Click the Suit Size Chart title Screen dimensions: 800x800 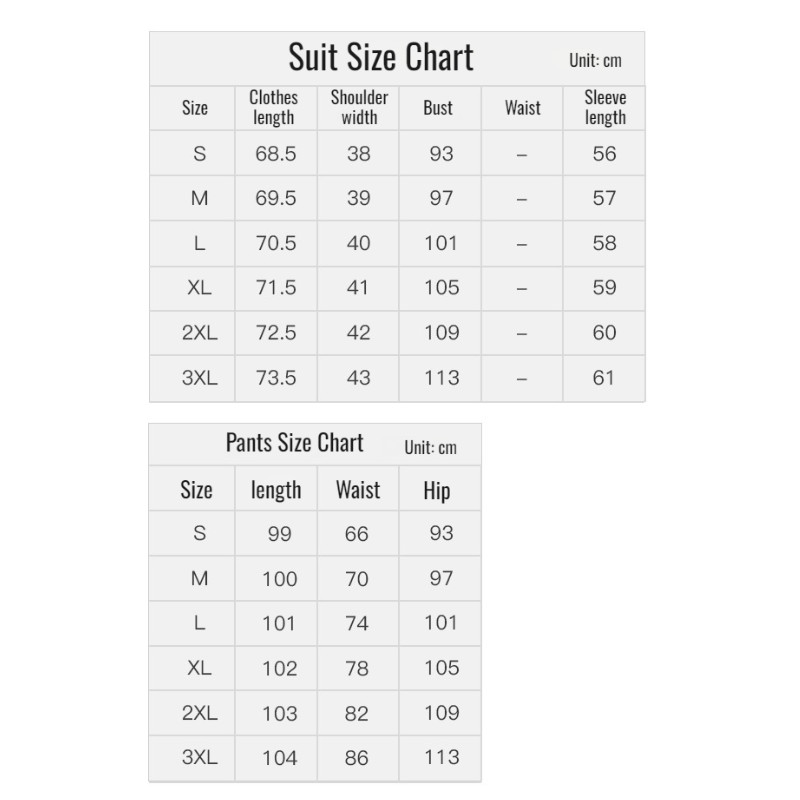tap(381, 57)
